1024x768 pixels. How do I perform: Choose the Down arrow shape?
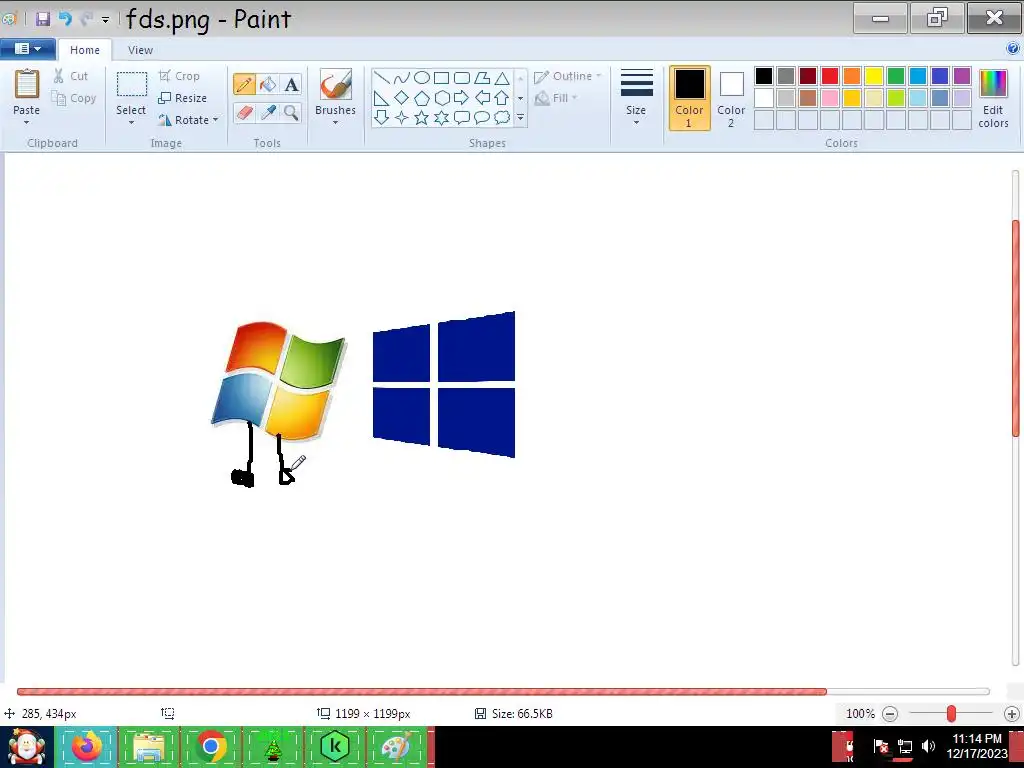381,118
